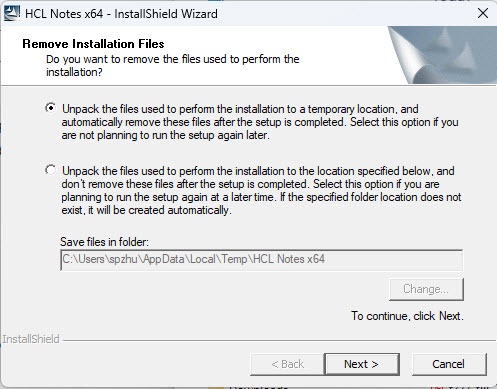Click the HCL Notes installer icon in title bar

[12, 14]
